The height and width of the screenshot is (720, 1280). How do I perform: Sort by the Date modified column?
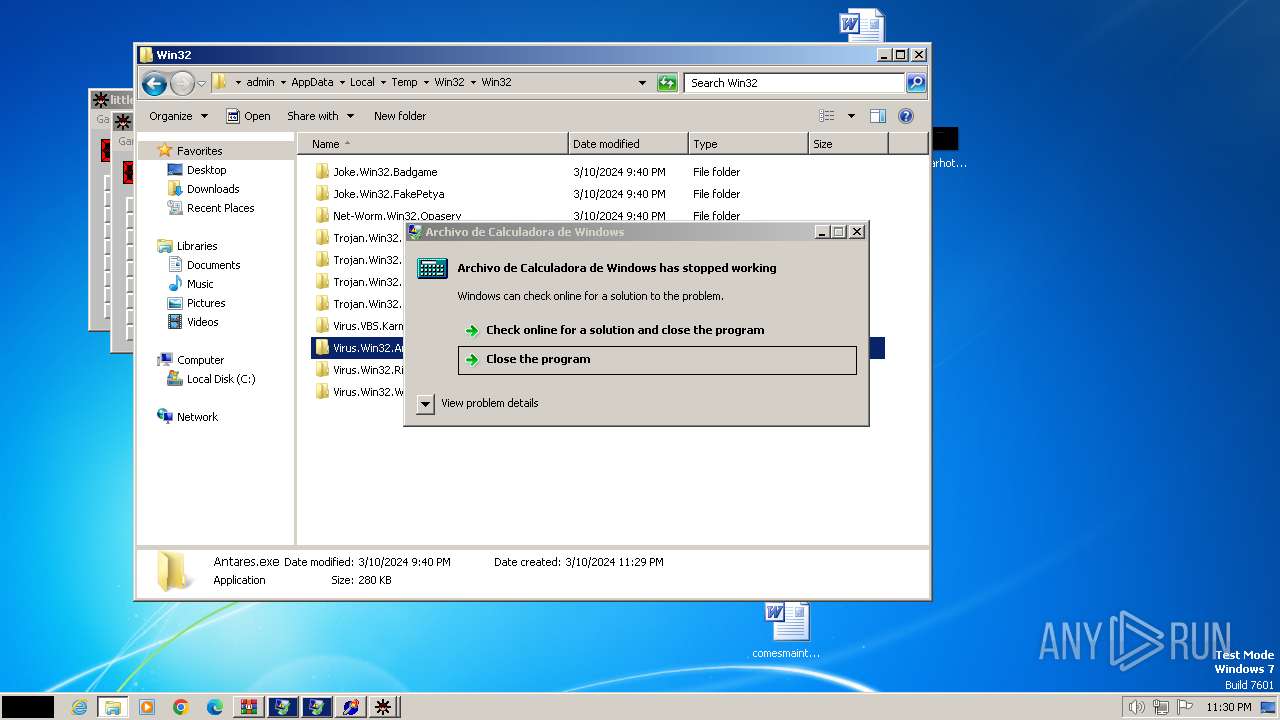coord(628,144)
